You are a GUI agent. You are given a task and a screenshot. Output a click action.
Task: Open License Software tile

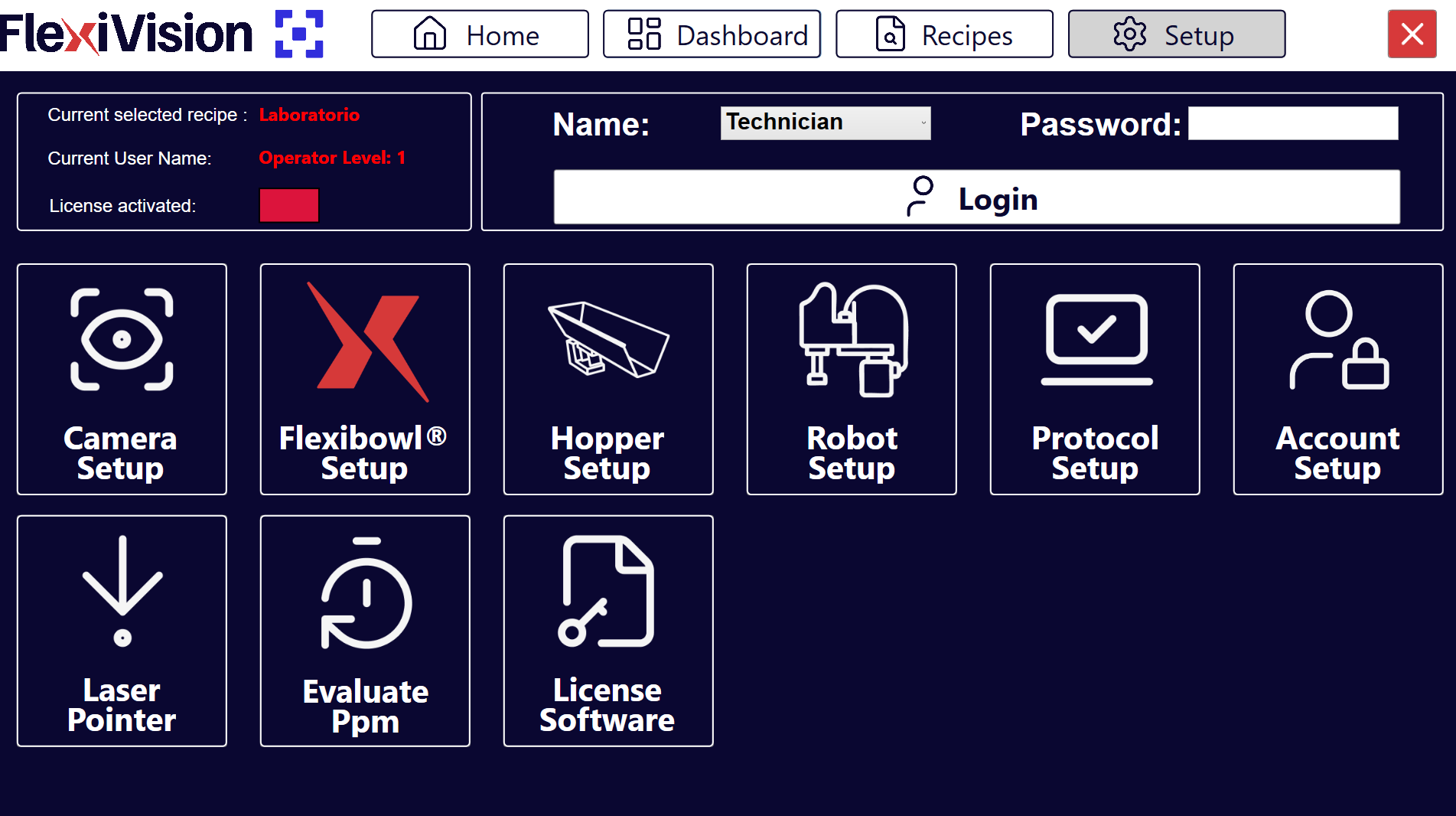click(608, 631)
